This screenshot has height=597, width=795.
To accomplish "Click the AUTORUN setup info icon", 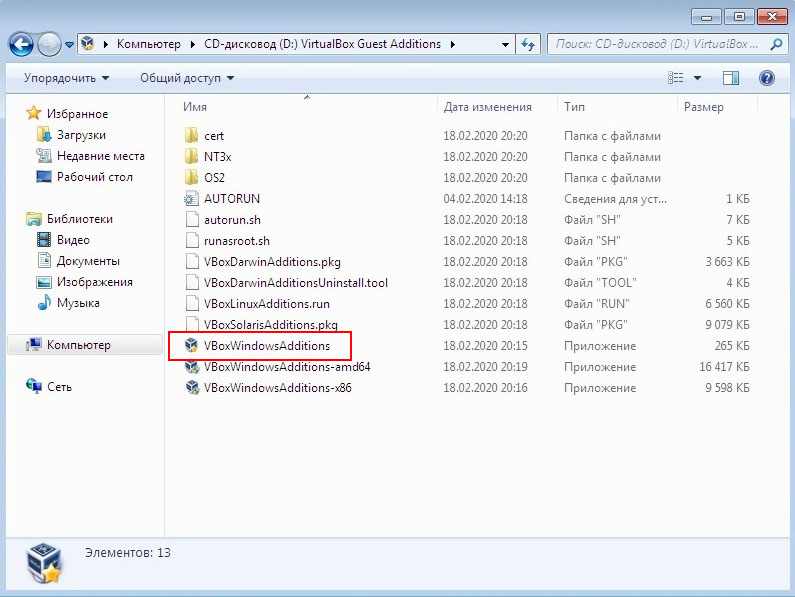I will (x=192, y=198).
